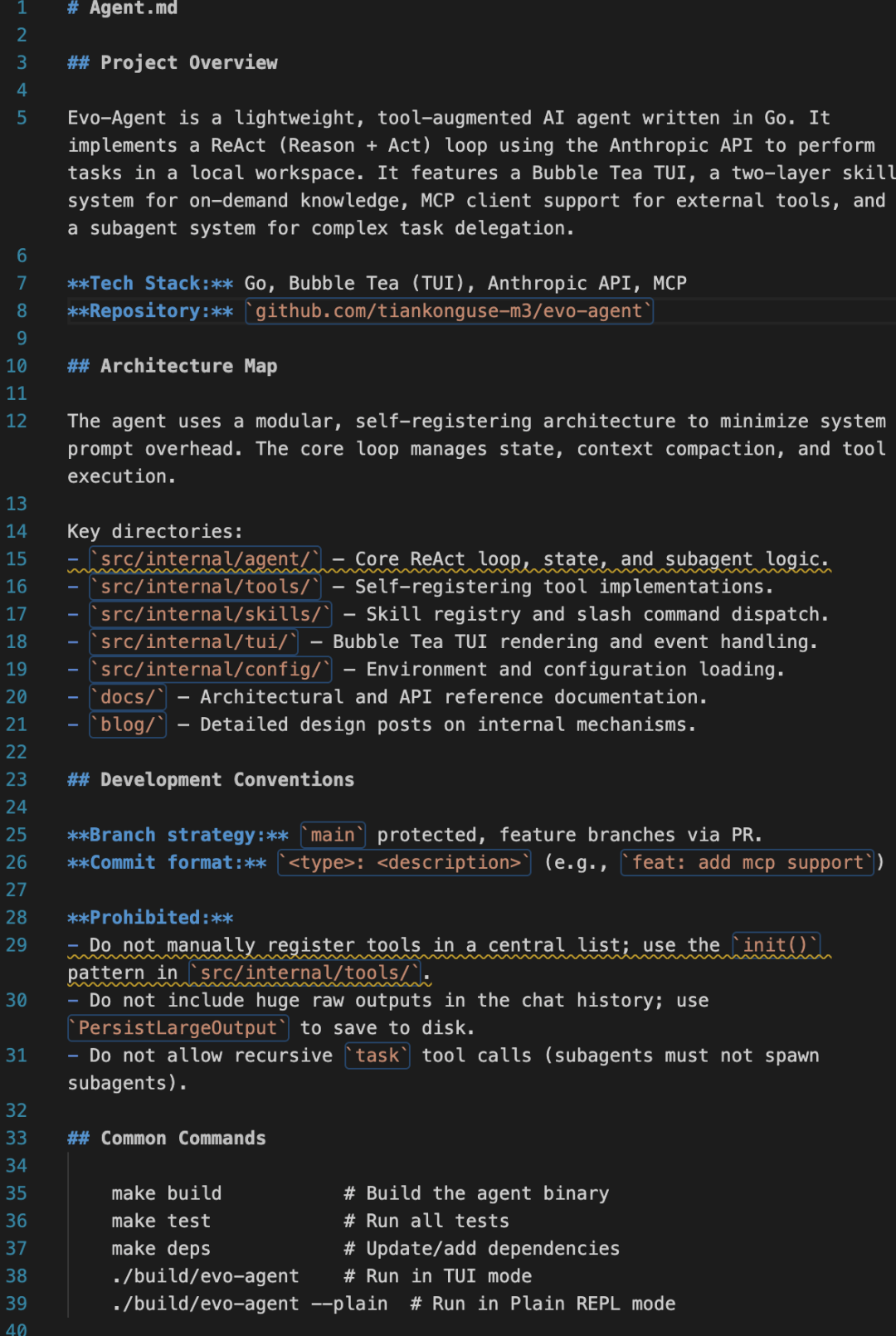Click the `feat: add mcp support` code span
Viewport: 896px width, 1336px height.
747,862
